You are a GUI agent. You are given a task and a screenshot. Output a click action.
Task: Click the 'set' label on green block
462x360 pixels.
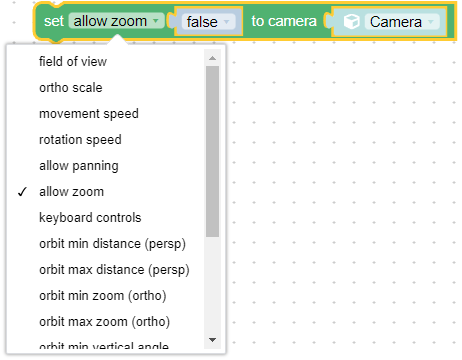(x=54, y=21)
